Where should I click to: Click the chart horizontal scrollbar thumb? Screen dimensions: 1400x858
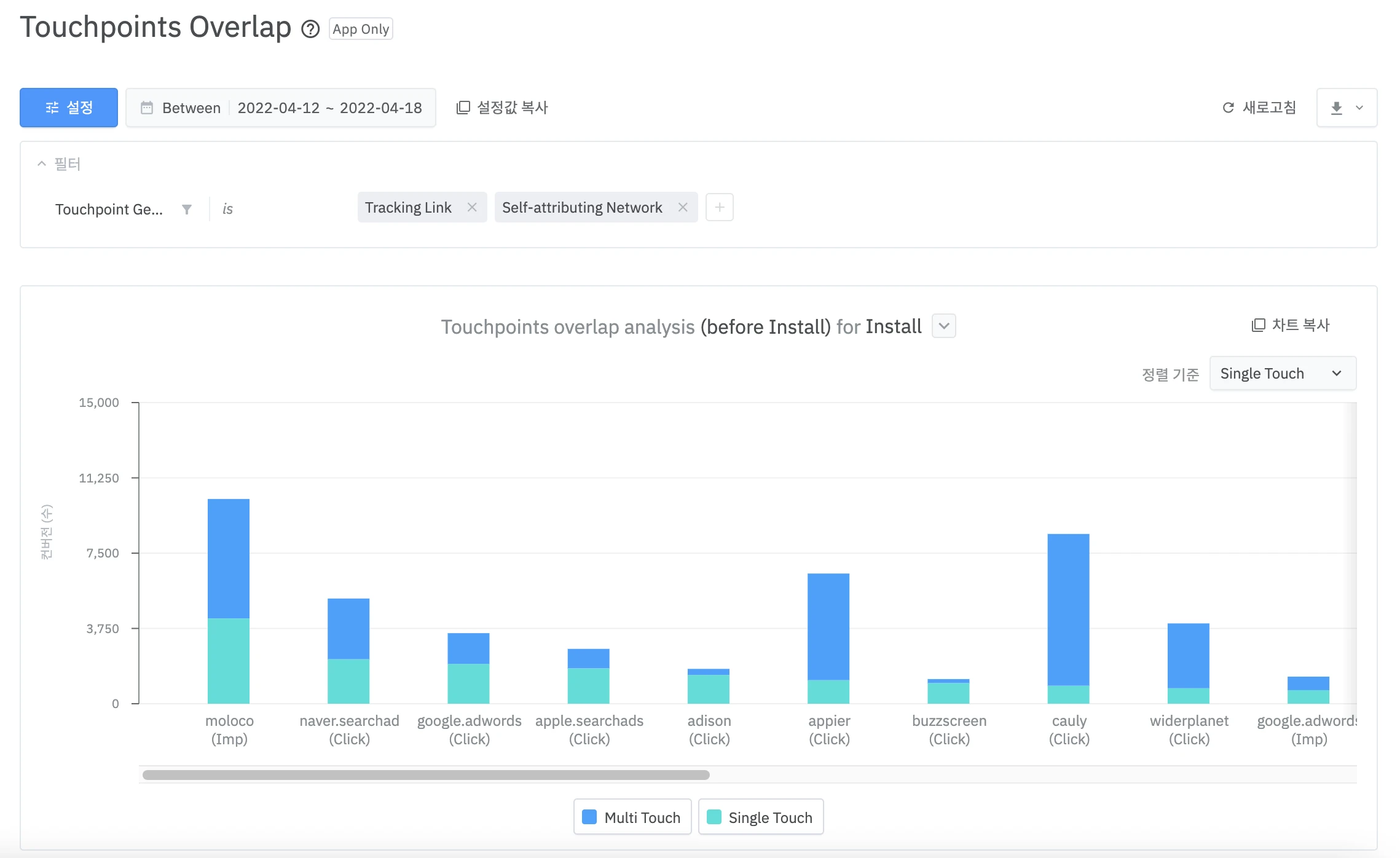[x=425, y=775]
